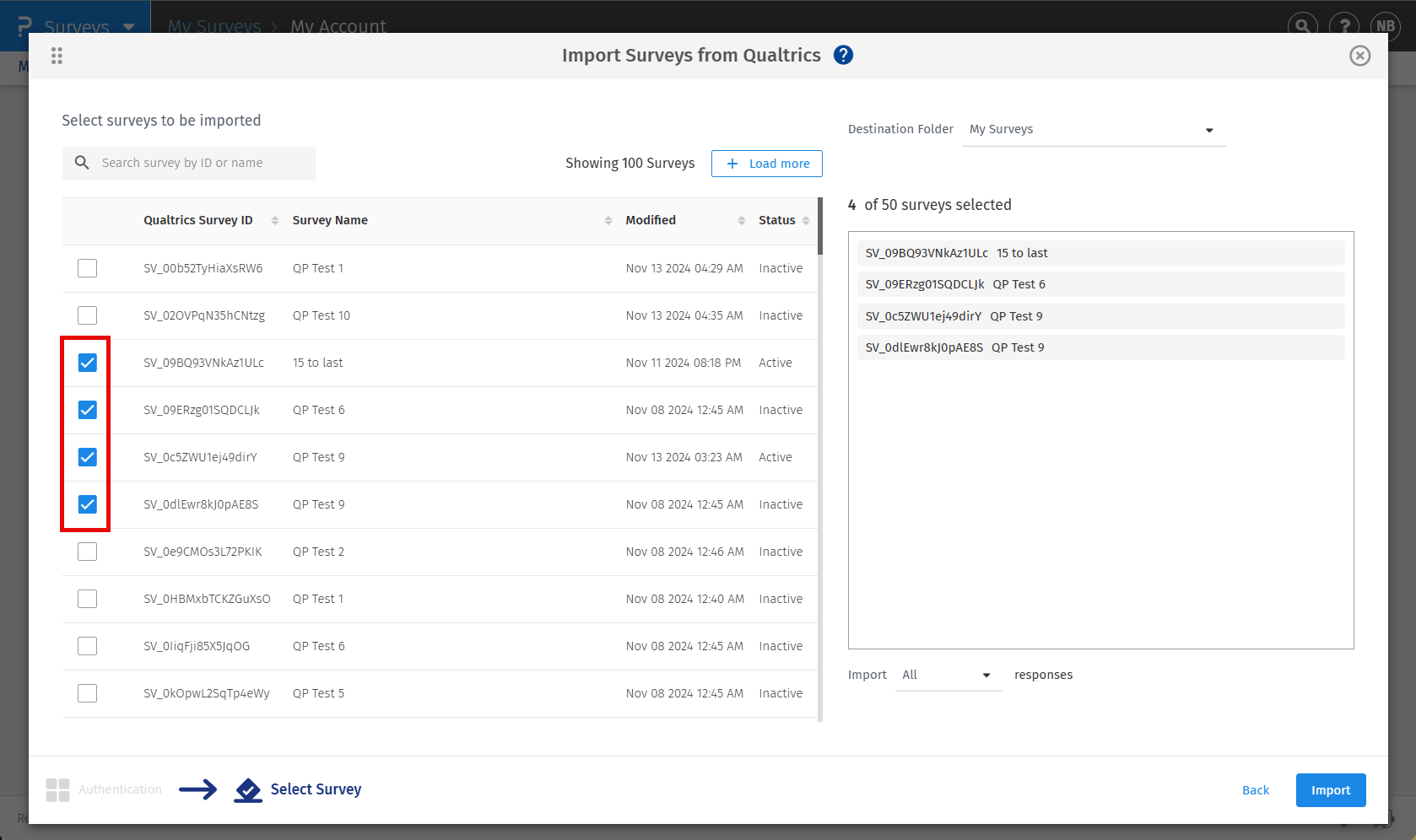Click the Select Survey step icon
Screen dimensions: 1416x840
[248, 789]
